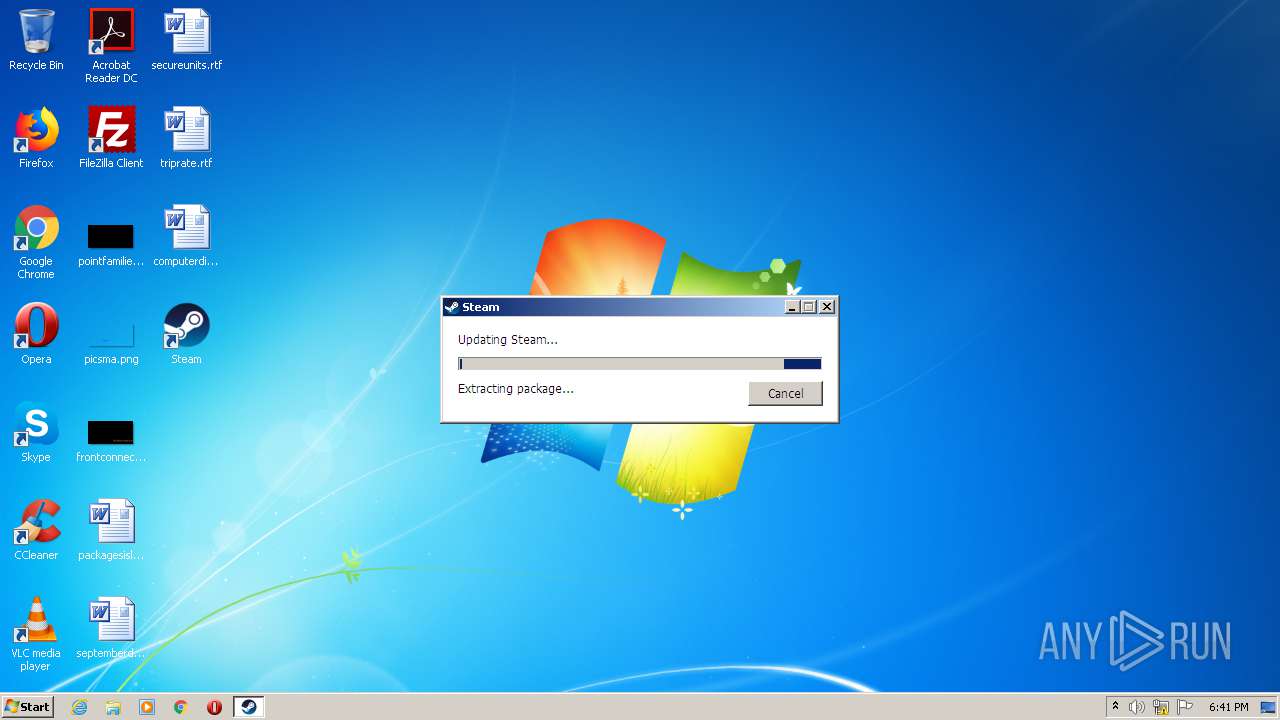
Task: Select Google Chrome desktop shortcut
Action: (x=36, y=242)
